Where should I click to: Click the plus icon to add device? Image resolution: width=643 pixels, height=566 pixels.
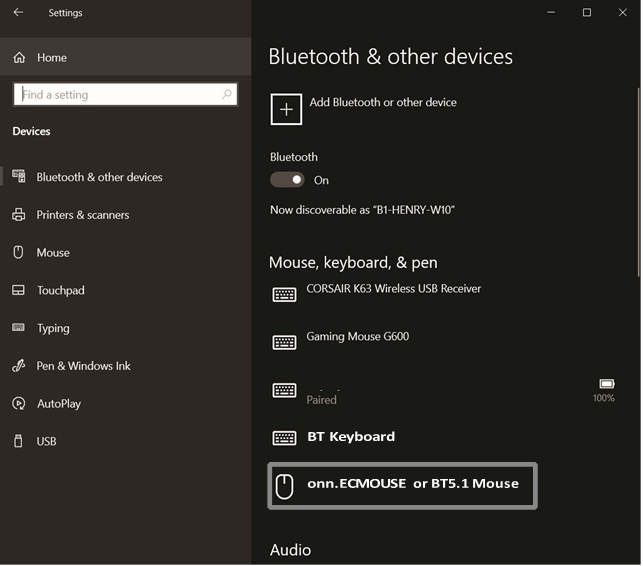tap(286, 109)
